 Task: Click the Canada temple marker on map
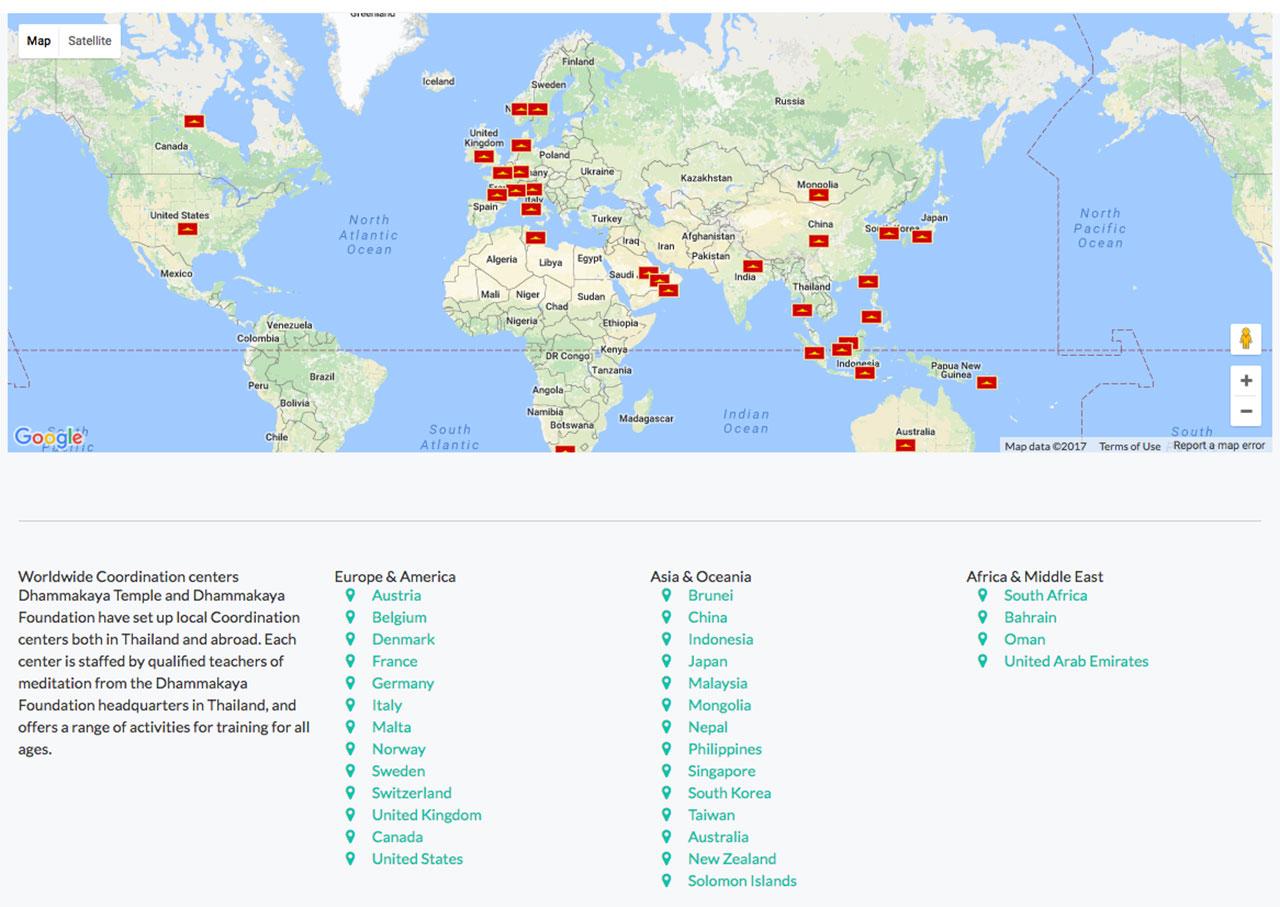(194, 121)
